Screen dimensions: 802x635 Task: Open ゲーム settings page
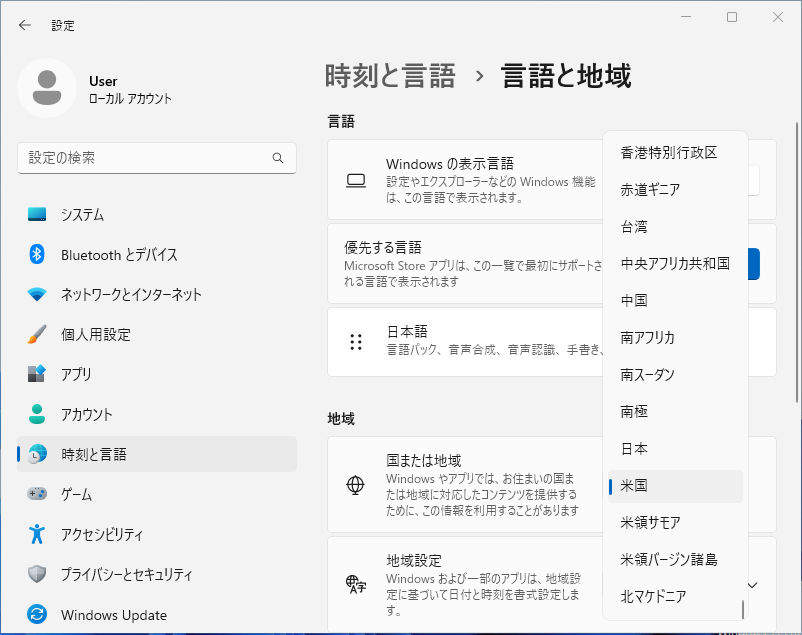[157, 494]
